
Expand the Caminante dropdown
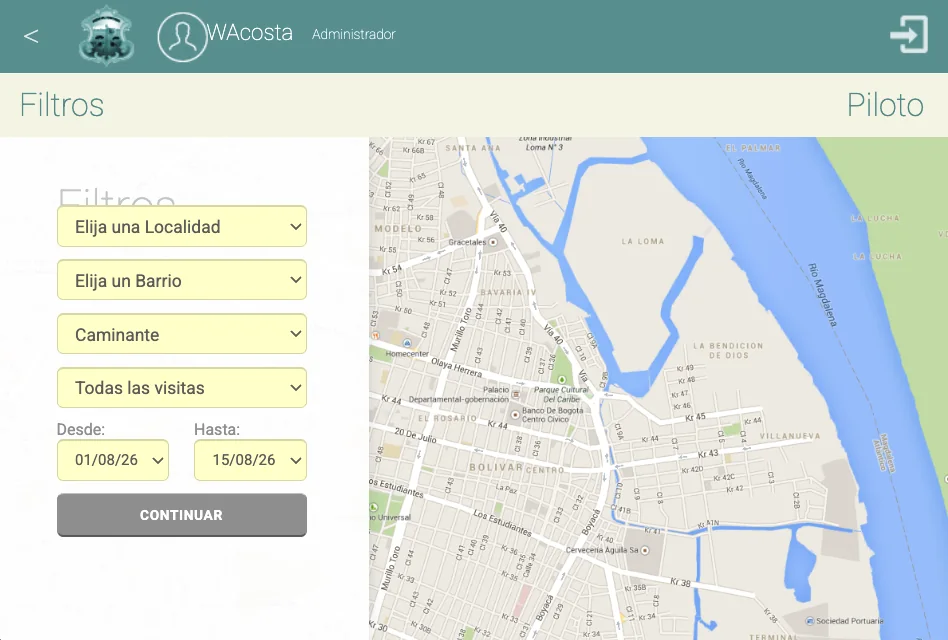(x=182, y=334)
